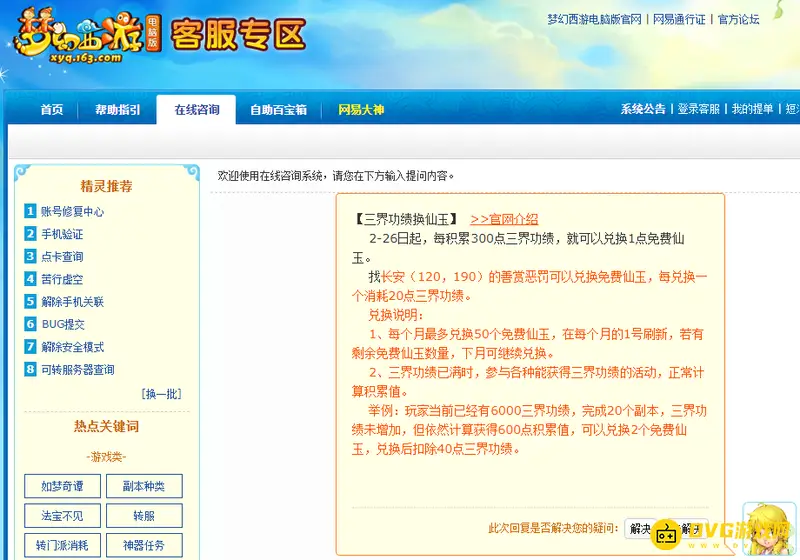
Task: Open 官方论坛 link in header
Action: [x=738, y=19]
